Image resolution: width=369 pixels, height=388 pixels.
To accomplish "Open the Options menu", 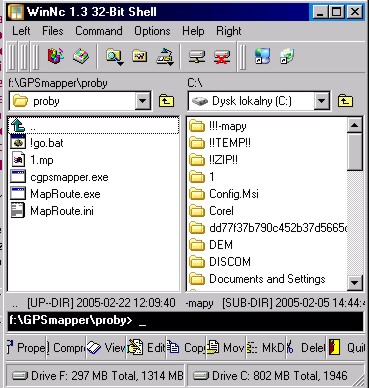I will tap(152, 31).
